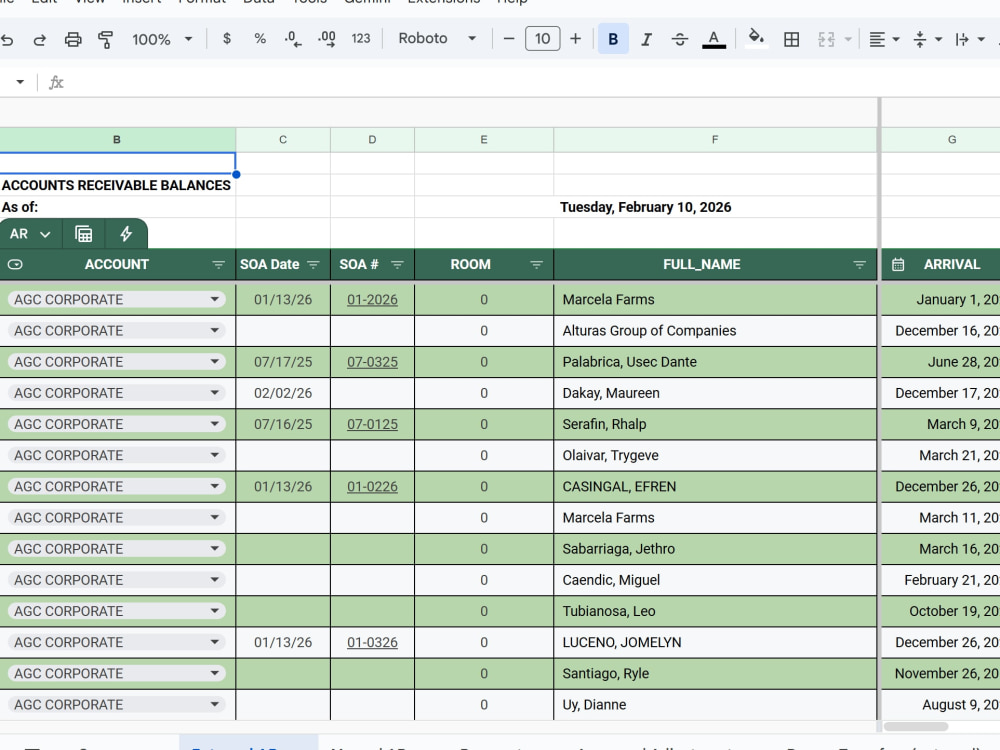Select arrival cell 'October 19'
Screen dimensions: 1000x750
pos(941,611)
